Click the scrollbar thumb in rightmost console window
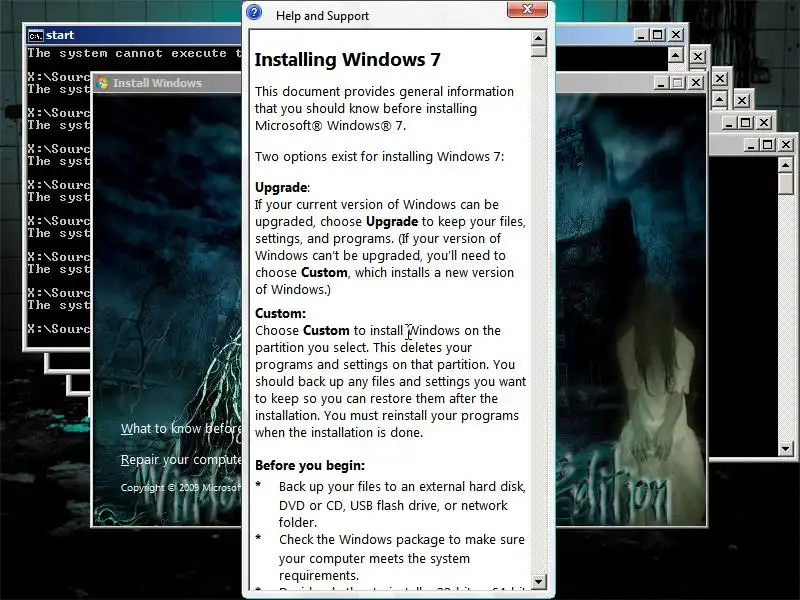The width and height of the screenshot is (800, 600). pyautogui.click(x=785, y=184)
